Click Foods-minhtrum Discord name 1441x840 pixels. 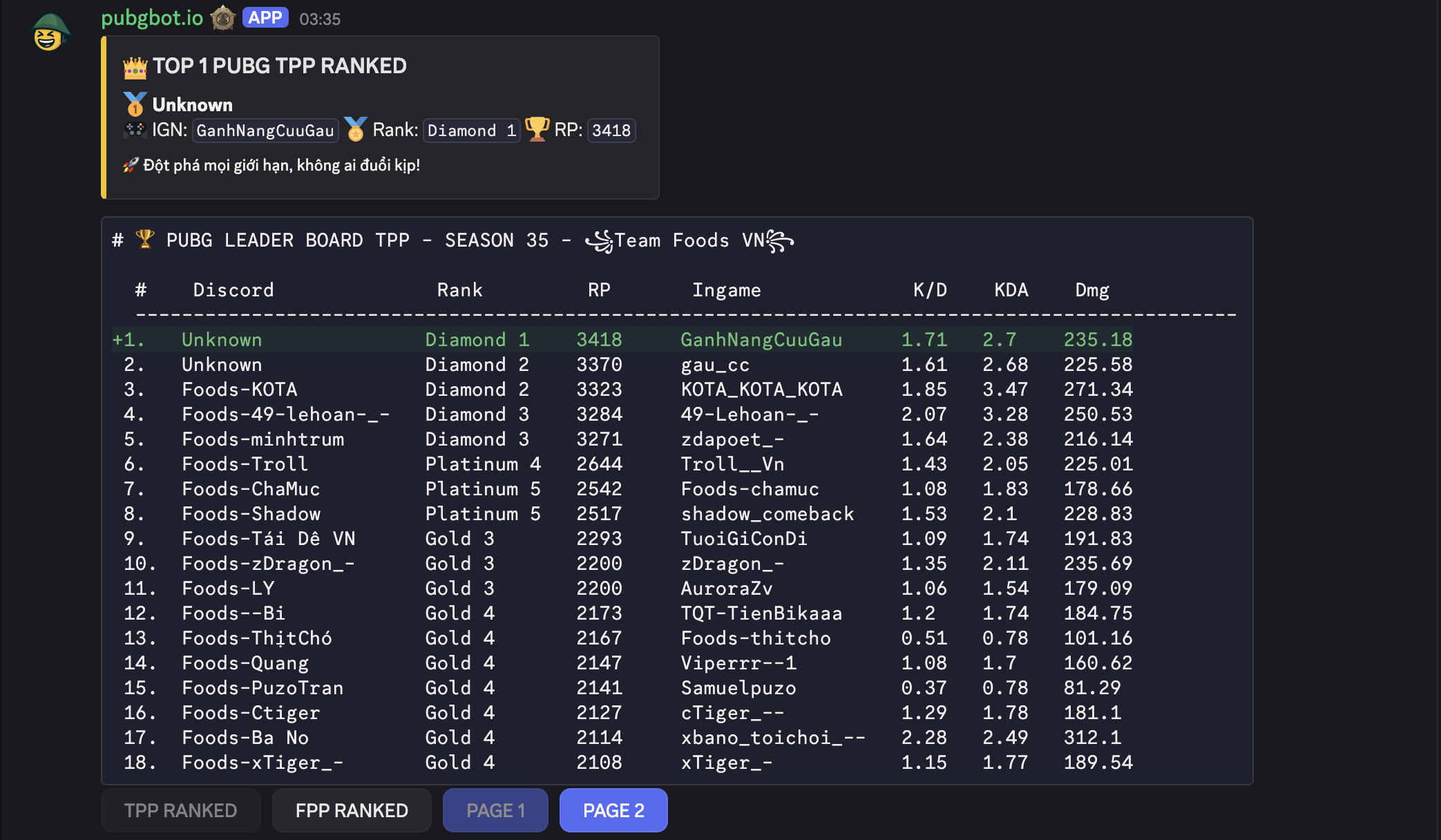coord(263,439)
